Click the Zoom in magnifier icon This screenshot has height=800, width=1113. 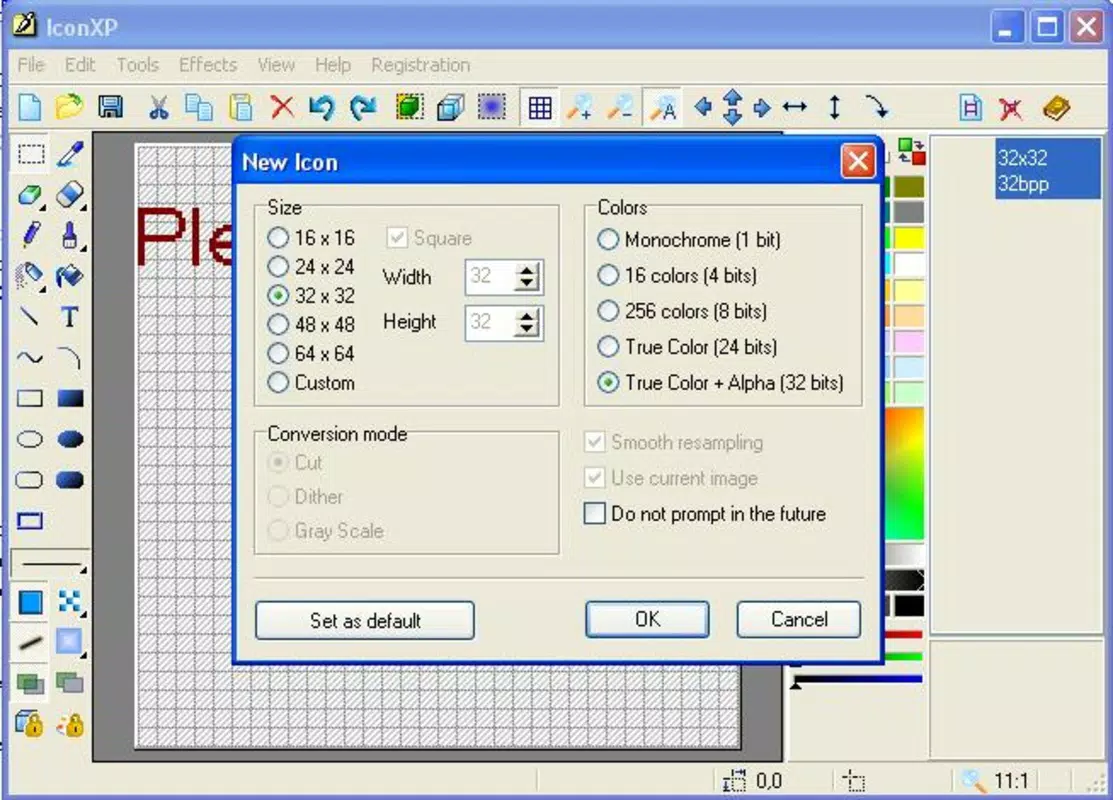[x=580, y=108]
